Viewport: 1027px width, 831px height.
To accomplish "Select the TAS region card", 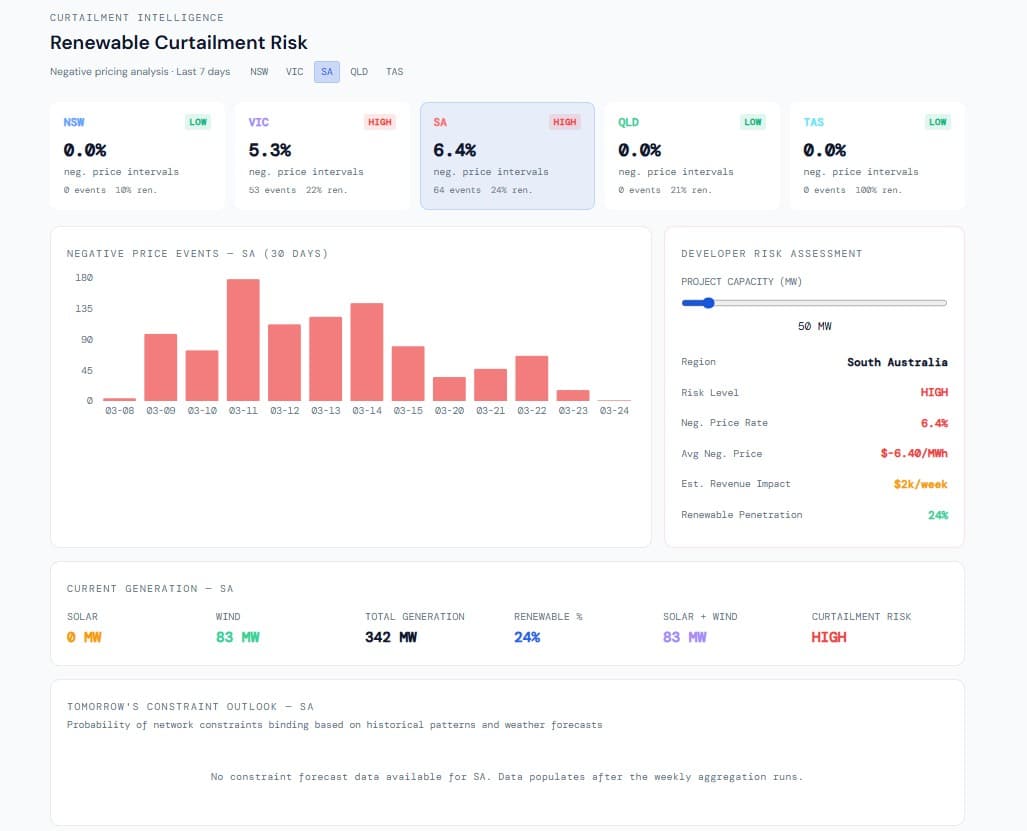I will point(875,155).
